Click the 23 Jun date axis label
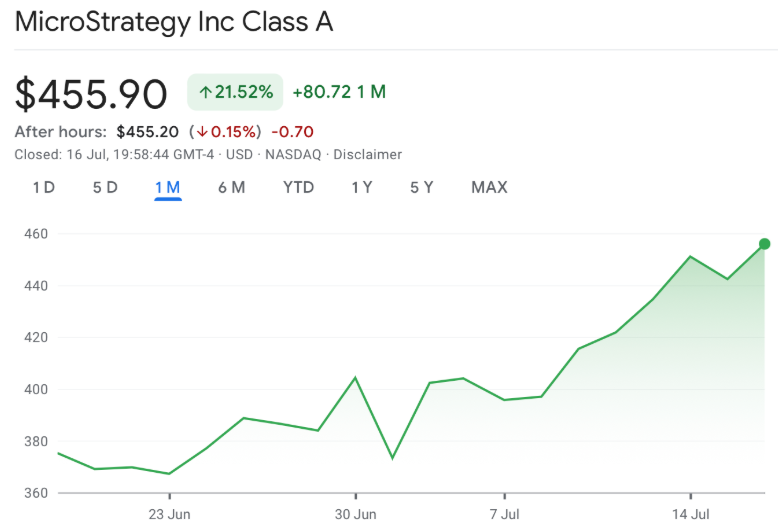778x528 pixels. [169, 514]
